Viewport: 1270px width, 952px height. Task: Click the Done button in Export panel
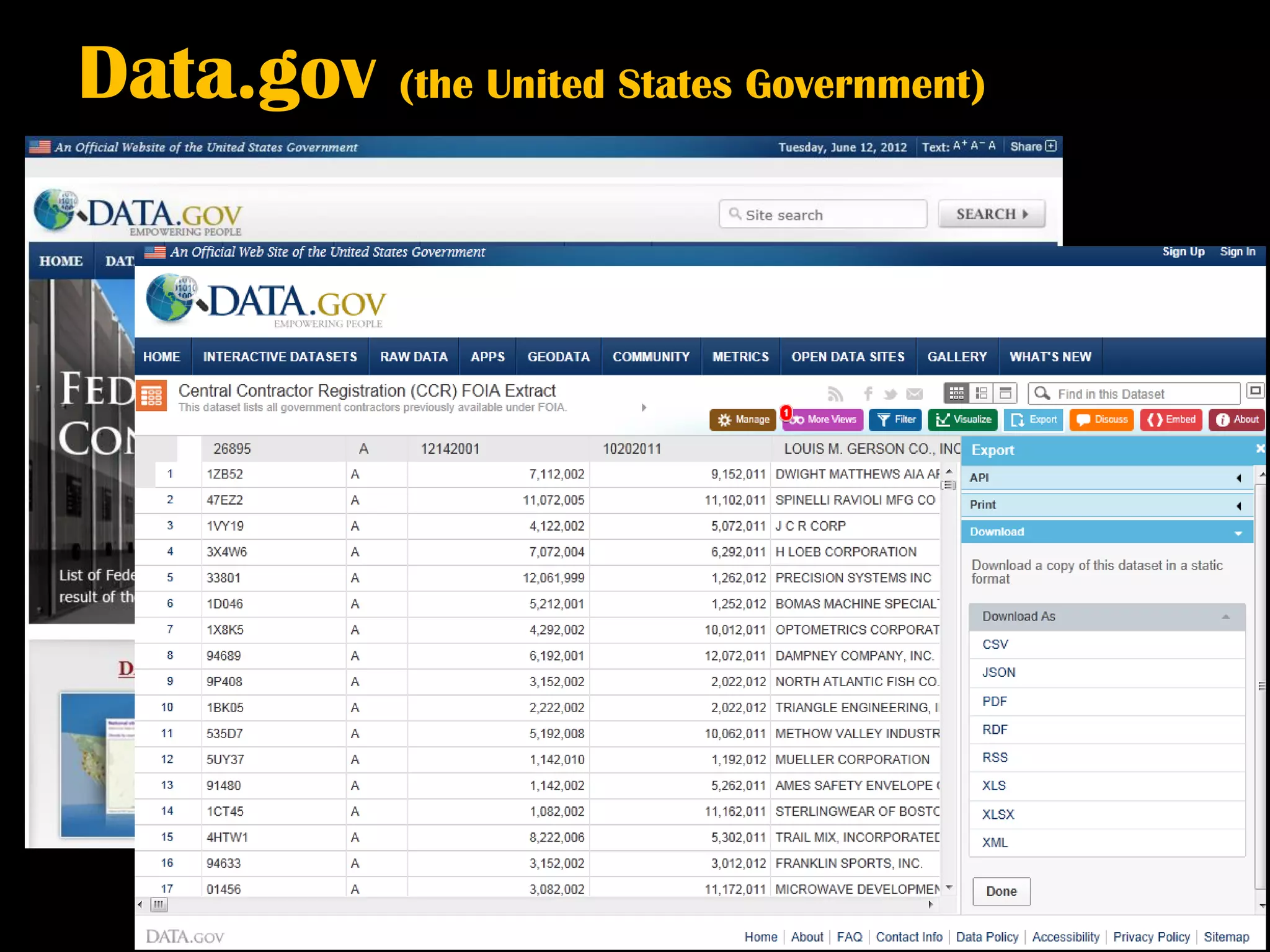pos(1001,891)
